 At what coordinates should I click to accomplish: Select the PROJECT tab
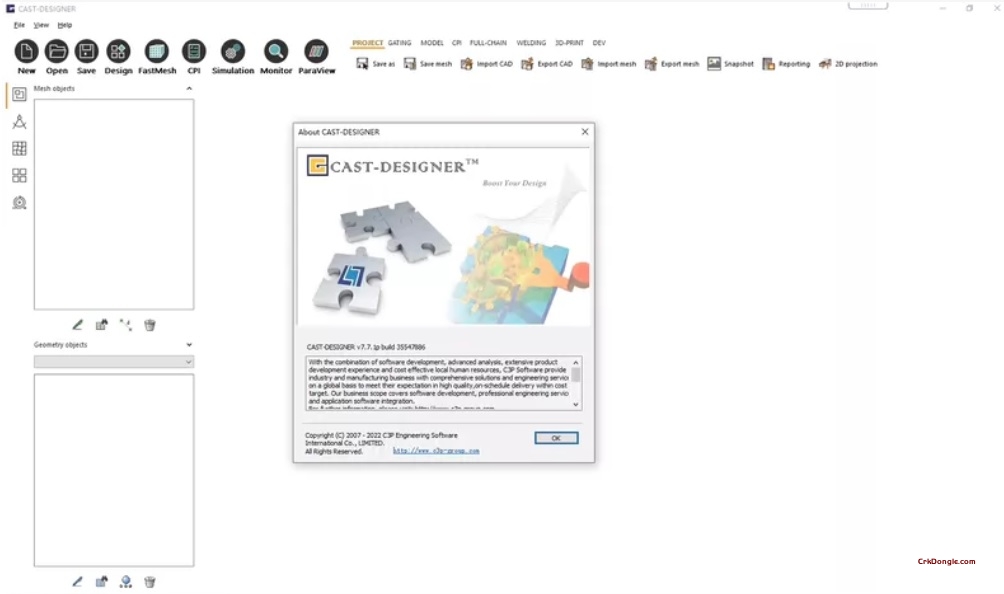tap(368, 43)
